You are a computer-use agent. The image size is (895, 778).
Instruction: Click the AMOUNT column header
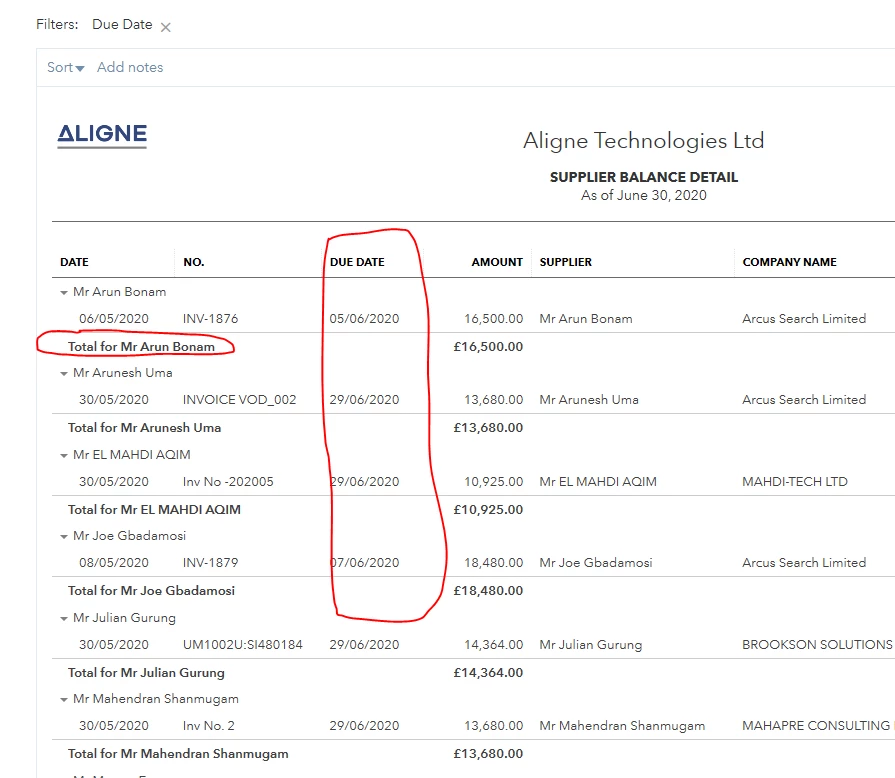coord(497,262)
